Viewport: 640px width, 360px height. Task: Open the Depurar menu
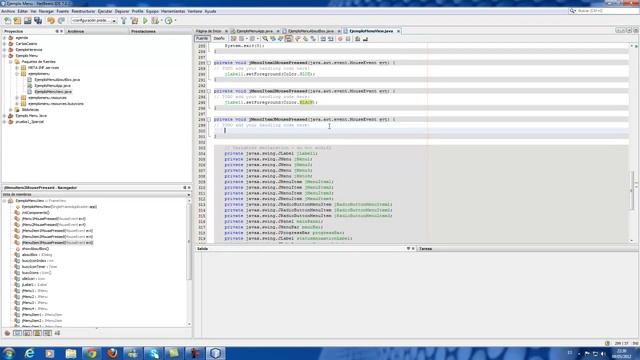pyautogui.click(x=122, y=11)
